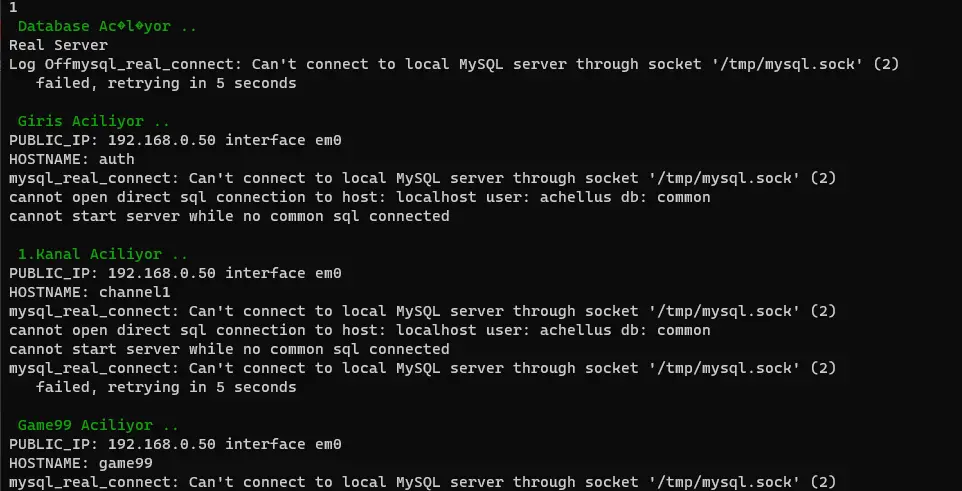
Task: Click the "HOSTNAME: channel1" line
Action: point(89,292)
